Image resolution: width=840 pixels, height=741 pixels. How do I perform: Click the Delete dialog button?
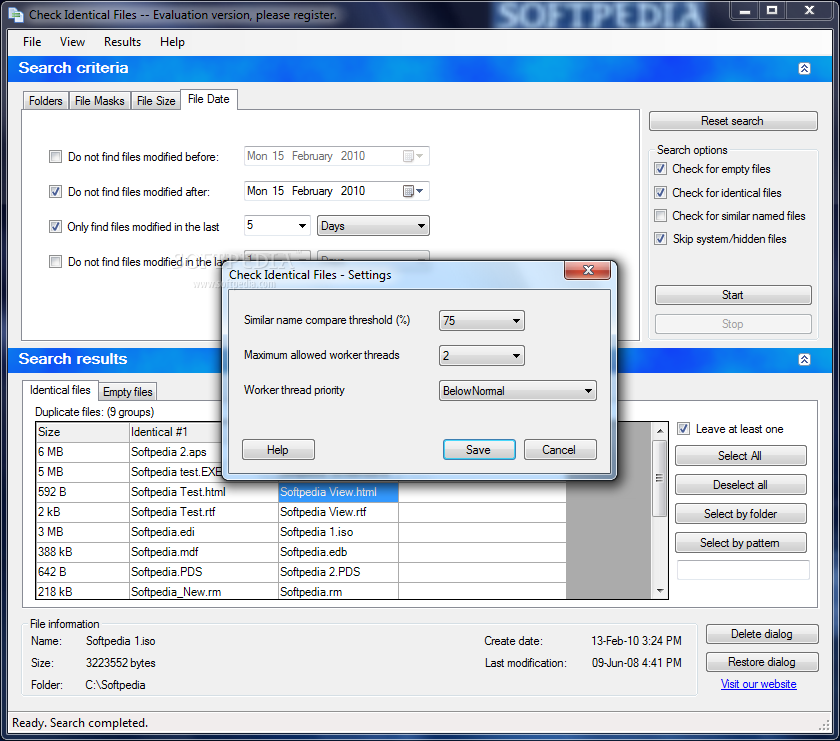(x=762, y=634)
